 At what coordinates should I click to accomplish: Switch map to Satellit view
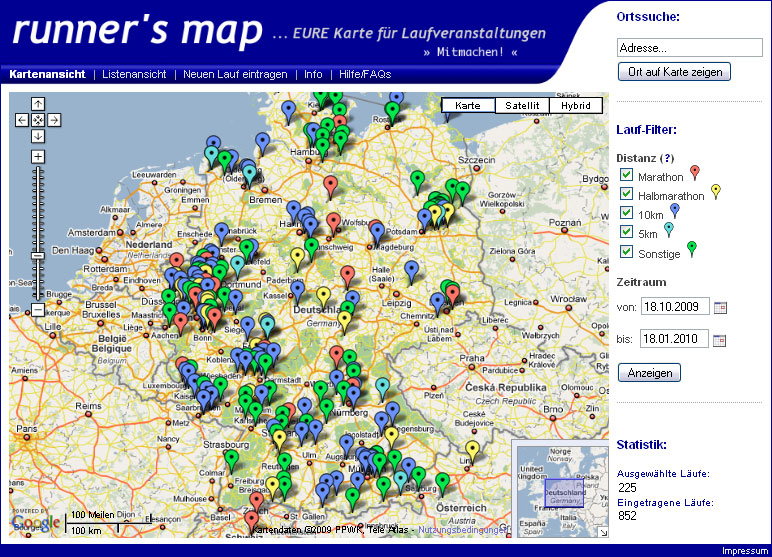[522, 105]
